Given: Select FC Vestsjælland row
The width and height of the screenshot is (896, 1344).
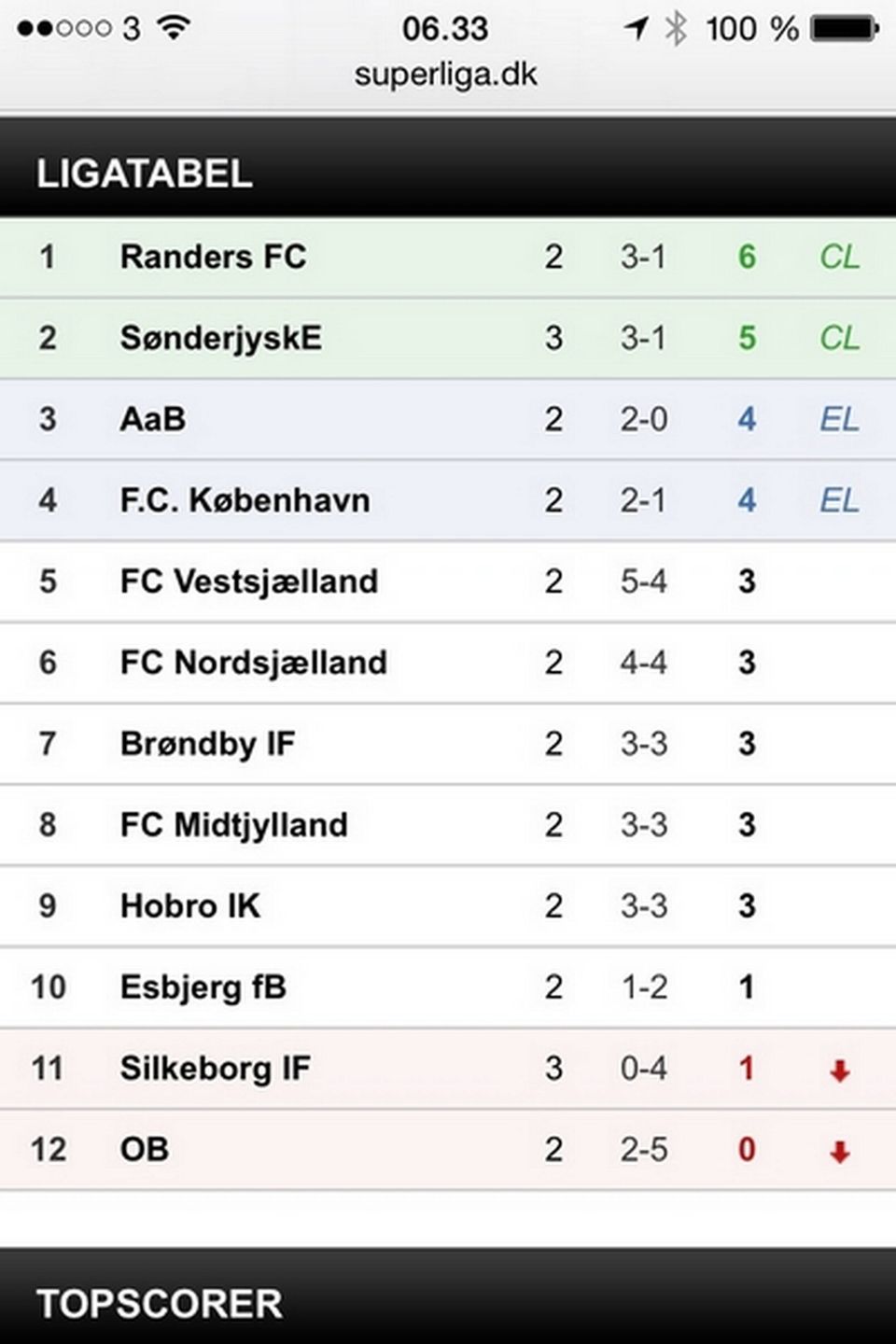Looking at the screenshot, I should [448, 582].
